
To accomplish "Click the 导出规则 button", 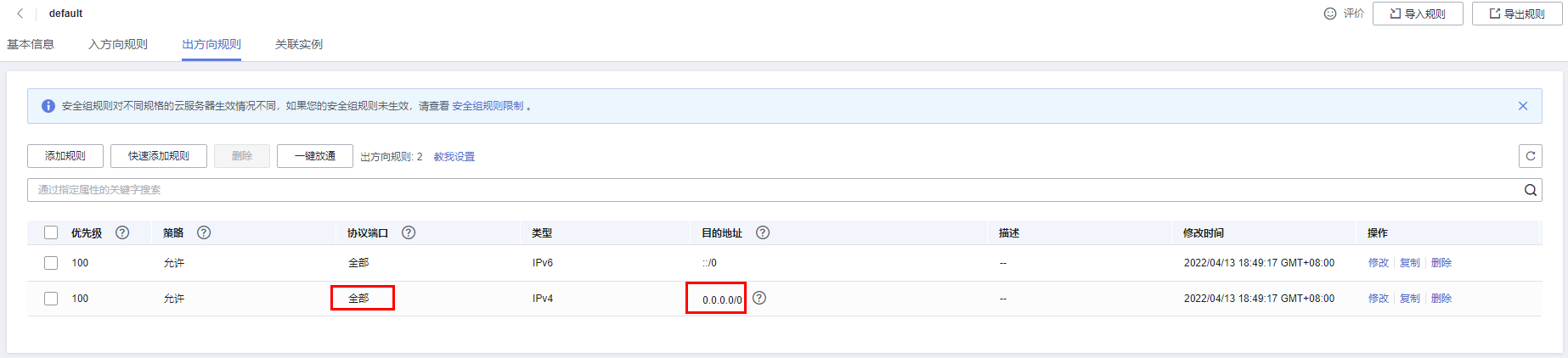I will click(1517, 14).
